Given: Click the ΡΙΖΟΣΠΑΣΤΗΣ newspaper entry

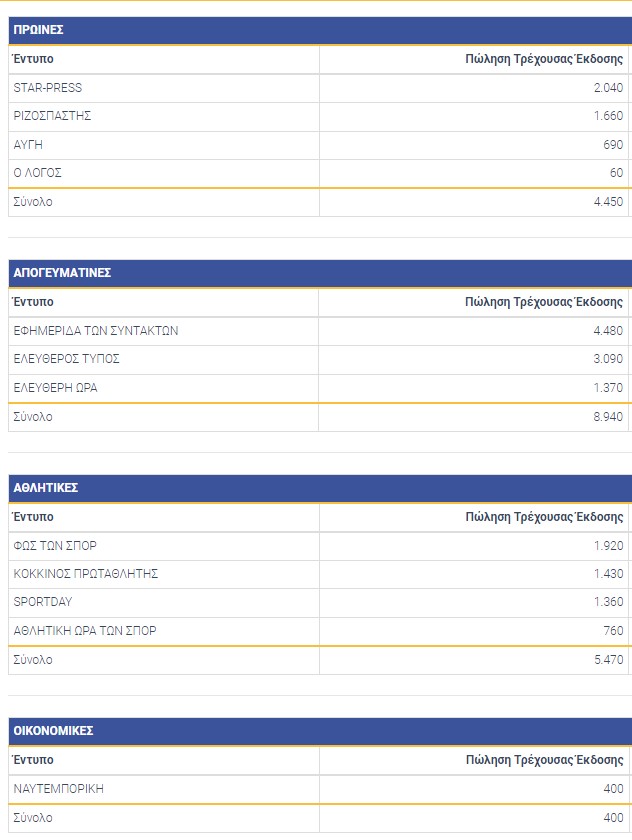Looking at the screenshot, I should point(53,116).
